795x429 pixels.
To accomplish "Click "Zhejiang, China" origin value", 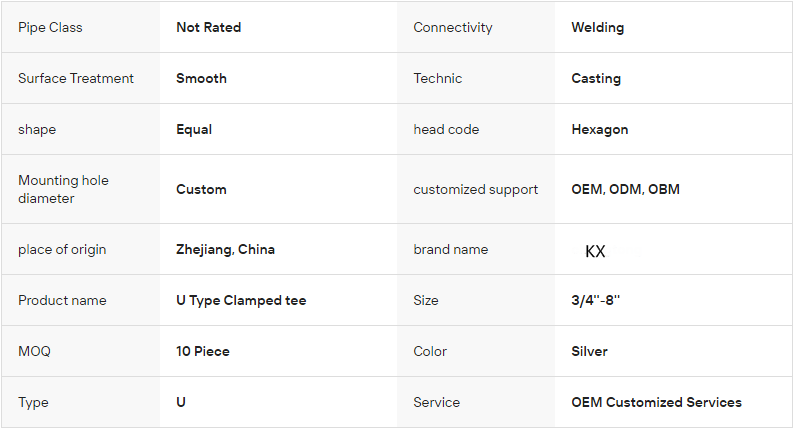I will tap(225, 249).
